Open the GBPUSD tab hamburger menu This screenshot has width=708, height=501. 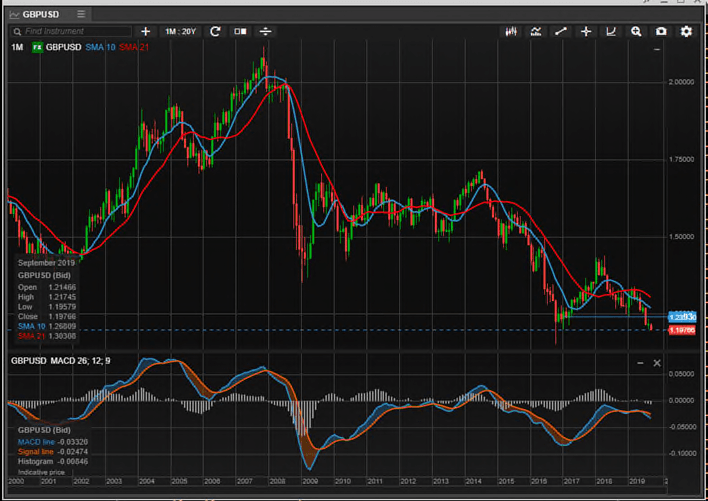click(x=81, y=14)
